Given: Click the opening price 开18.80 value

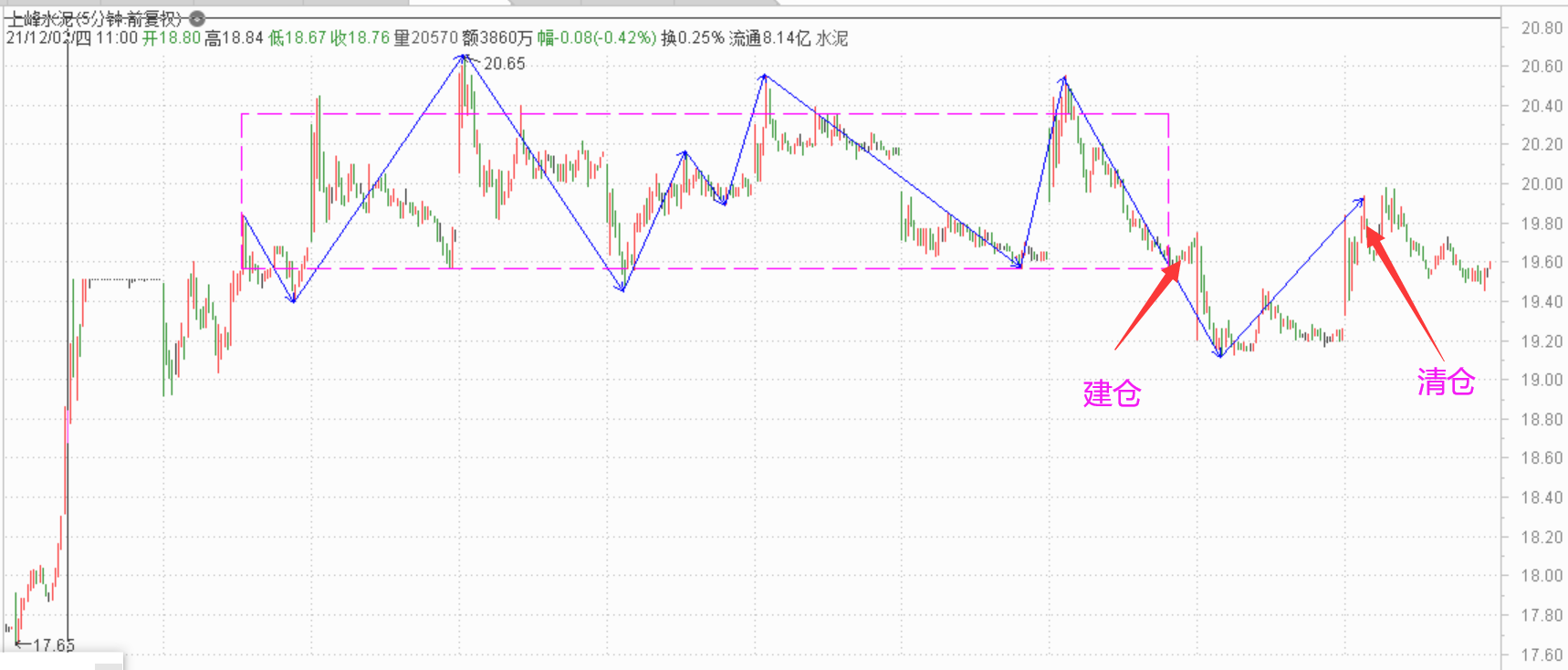Looking at the screenshot, I should click(171, 38).
